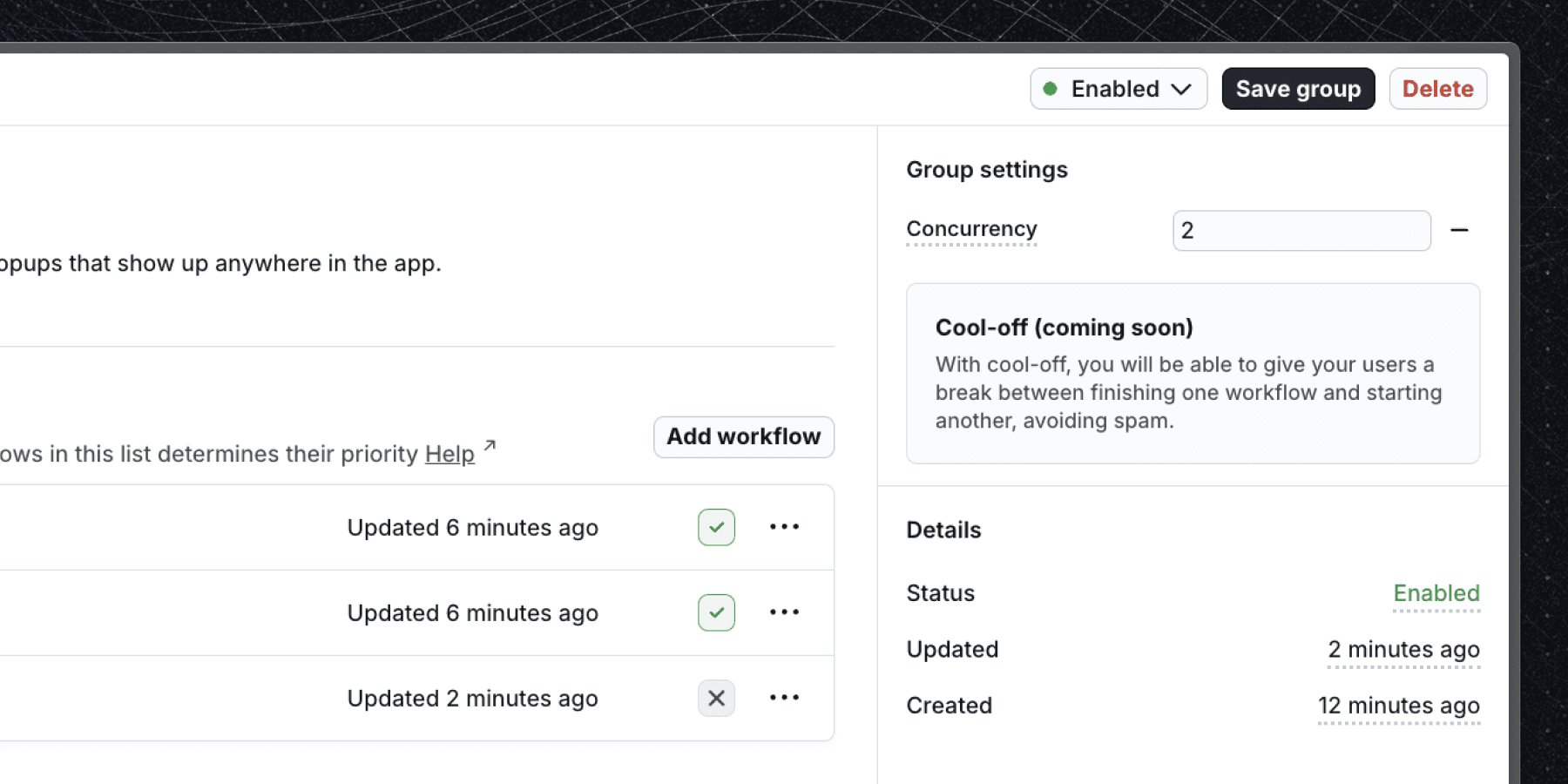Remove the Concurrency setting with minus icon
The width and height of the screenshot is (1568, 784).
[x=1459, y=231]
